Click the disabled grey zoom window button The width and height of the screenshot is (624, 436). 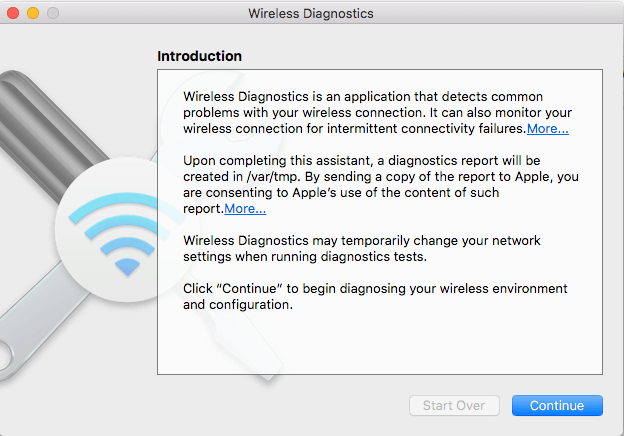[x=53, y=13]
